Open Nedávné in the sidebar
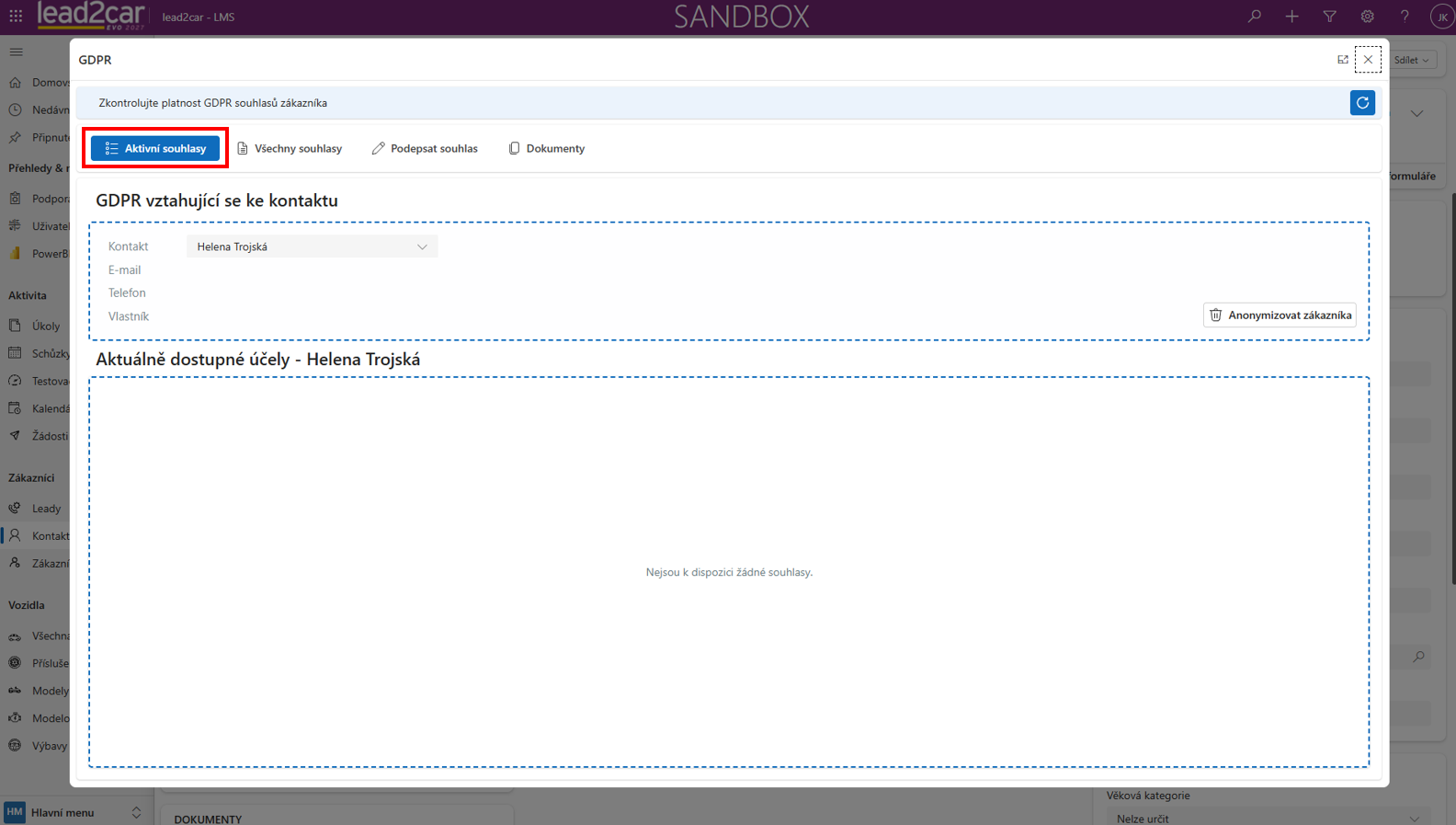This screenshot has height=825, width=1456. [x=38, y=110]
